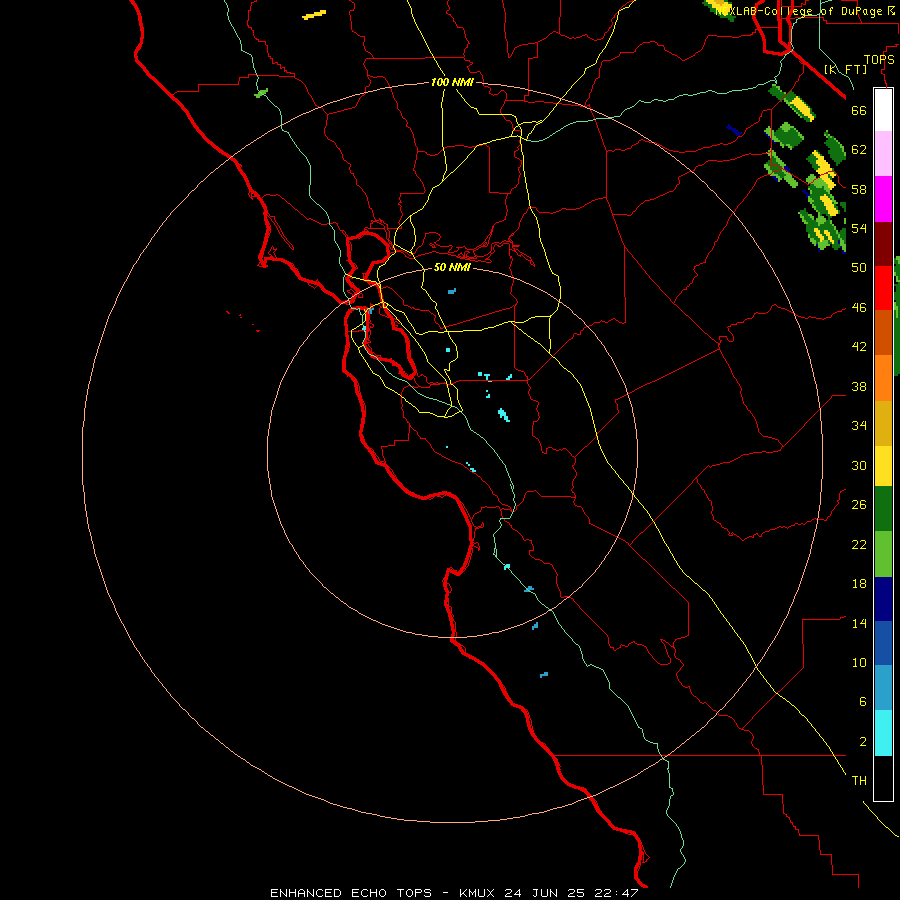
Task: Pick the dark green legend swatch
Action: (883, 509)
